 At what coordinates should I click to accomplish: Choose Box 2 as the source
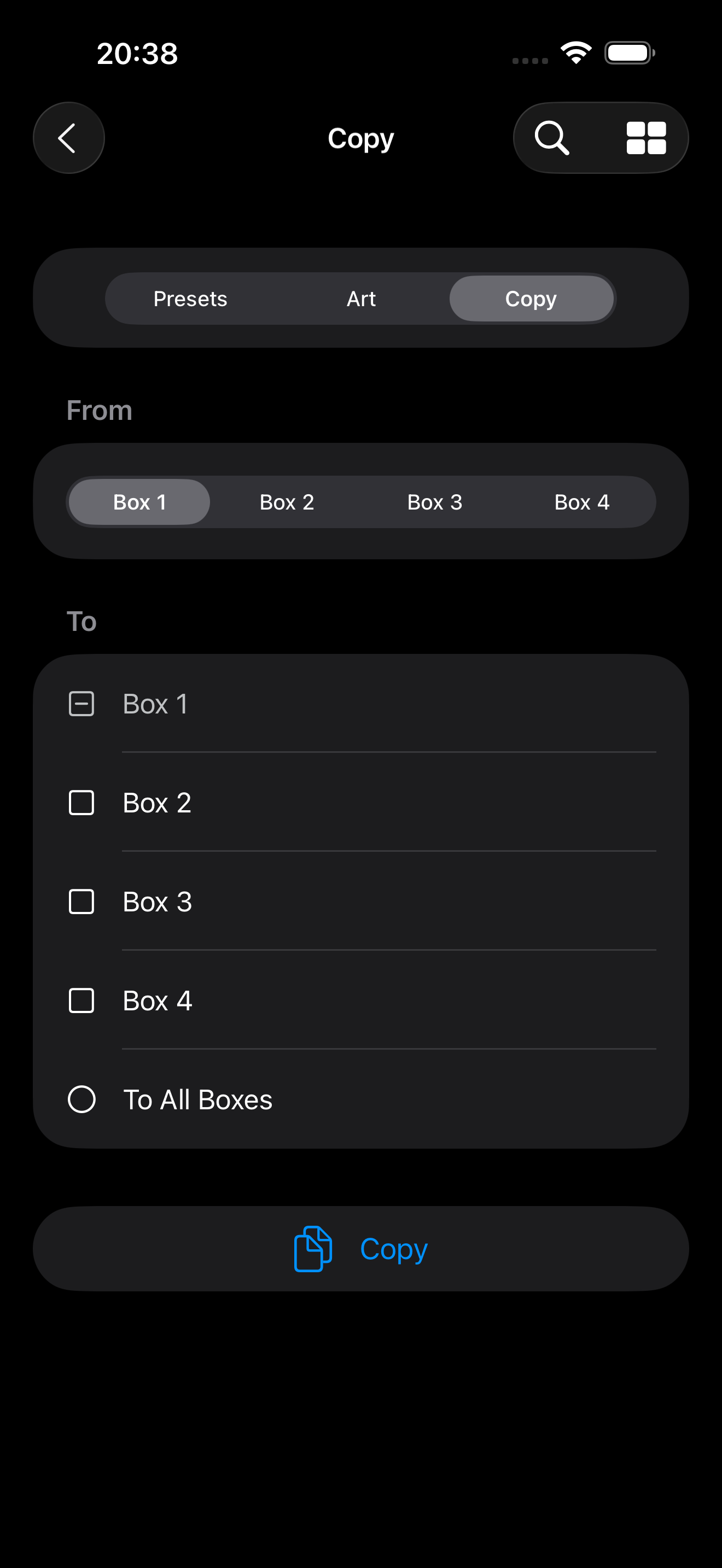click(x=287, y=502)
